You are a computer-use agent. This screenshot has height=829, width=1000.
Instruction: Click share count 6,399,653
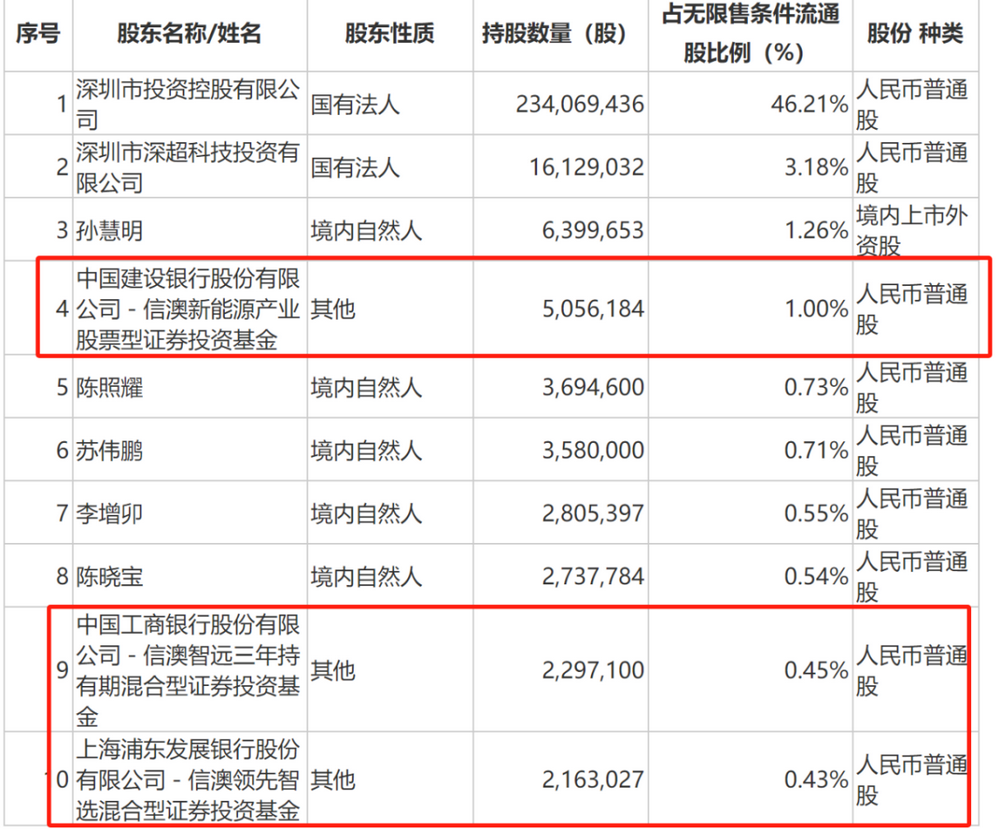pos(593,230)
